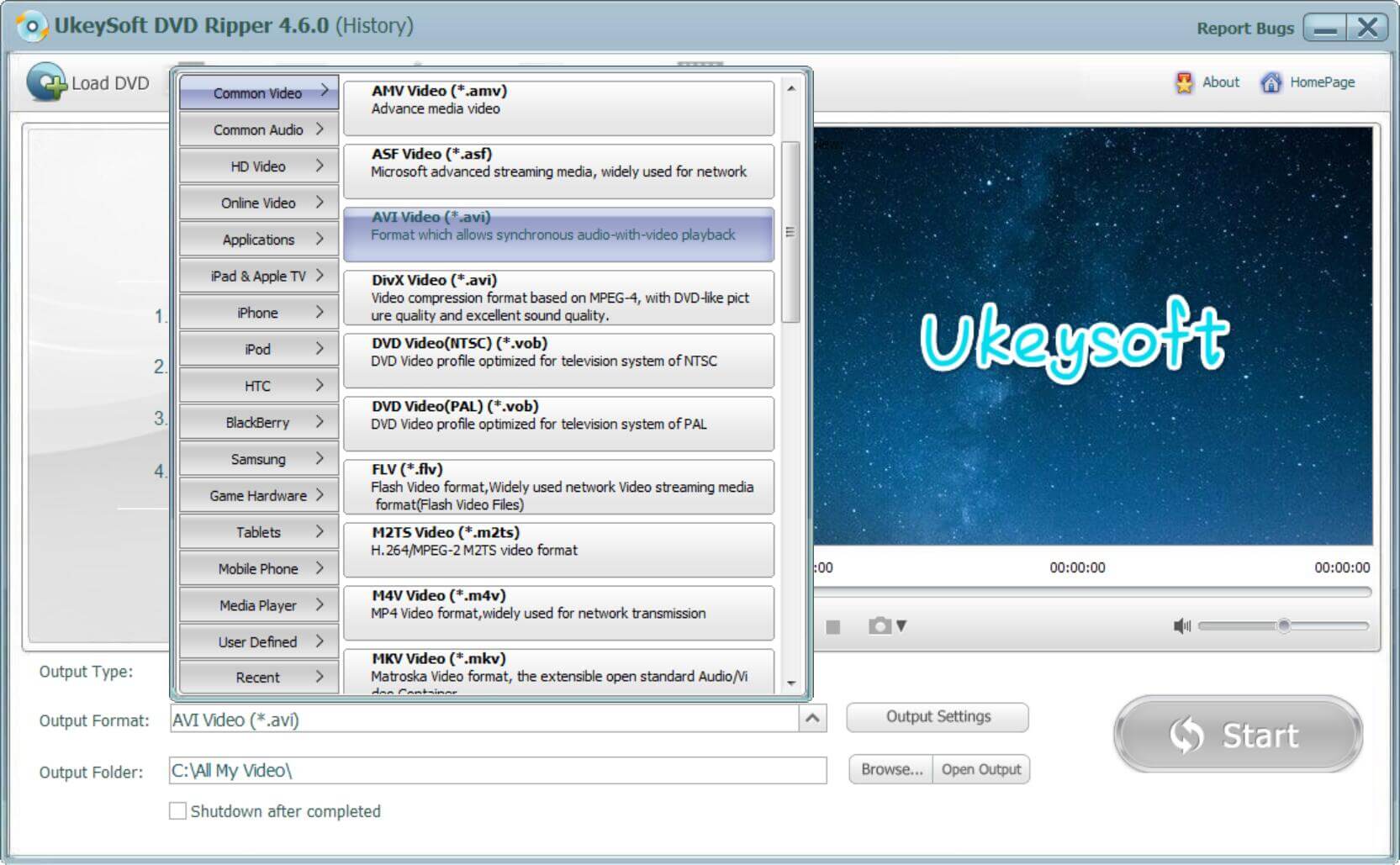The image size is (1400, 865).
Task: Choose ASF Video (*.asf) format
Action: point(558,171)
